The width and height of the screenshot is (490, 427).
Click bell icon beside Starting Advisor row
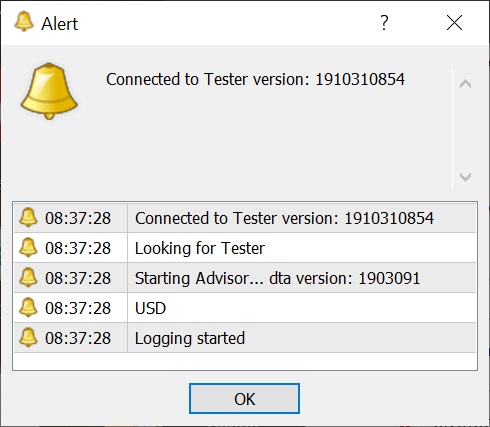pos(28,277)
